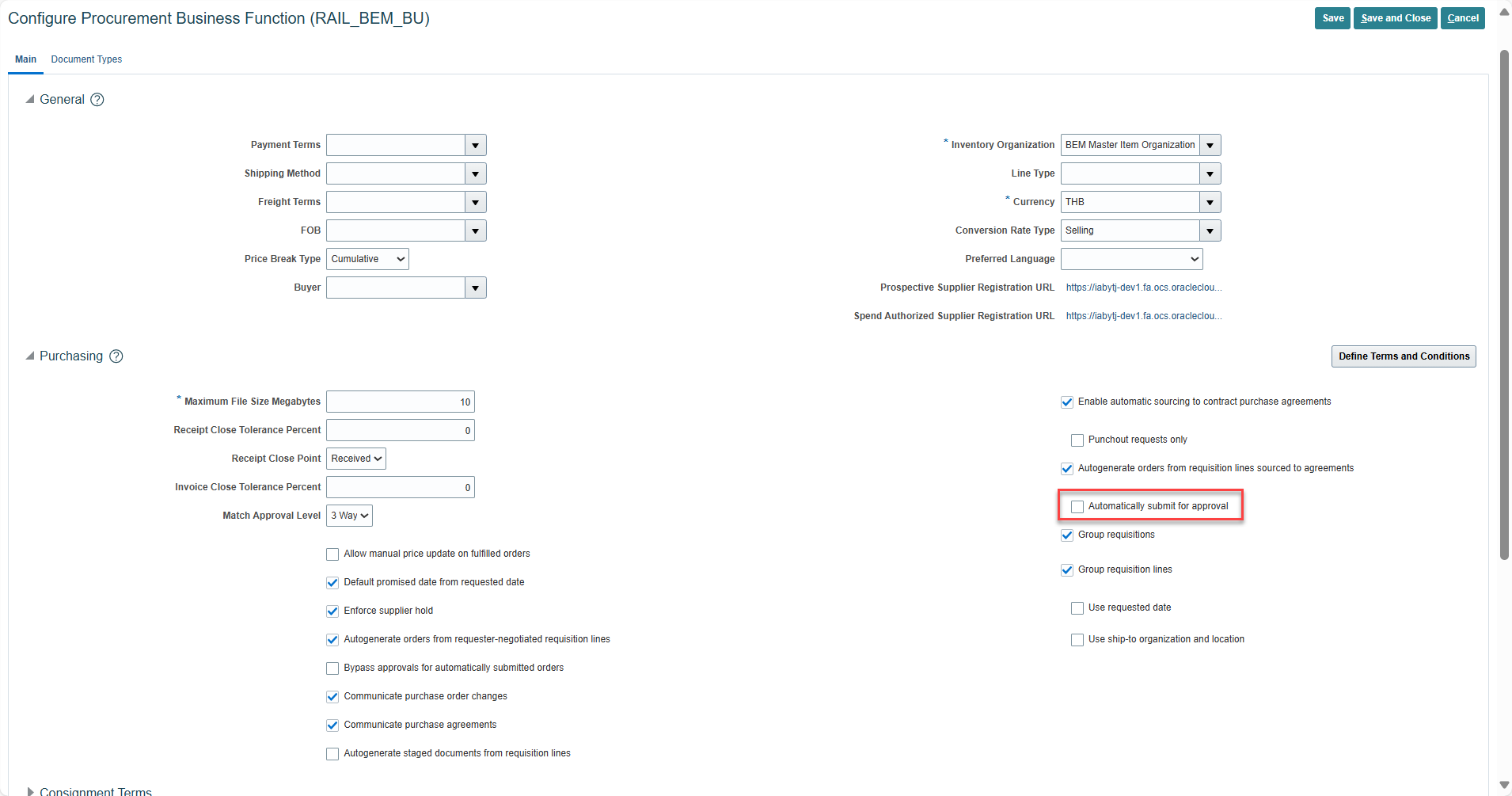Image resolution: width=1512 pixels, height=796 pixels.
Task: Edit the Maximum File Size Megabytes field
Action: point(399,402)
